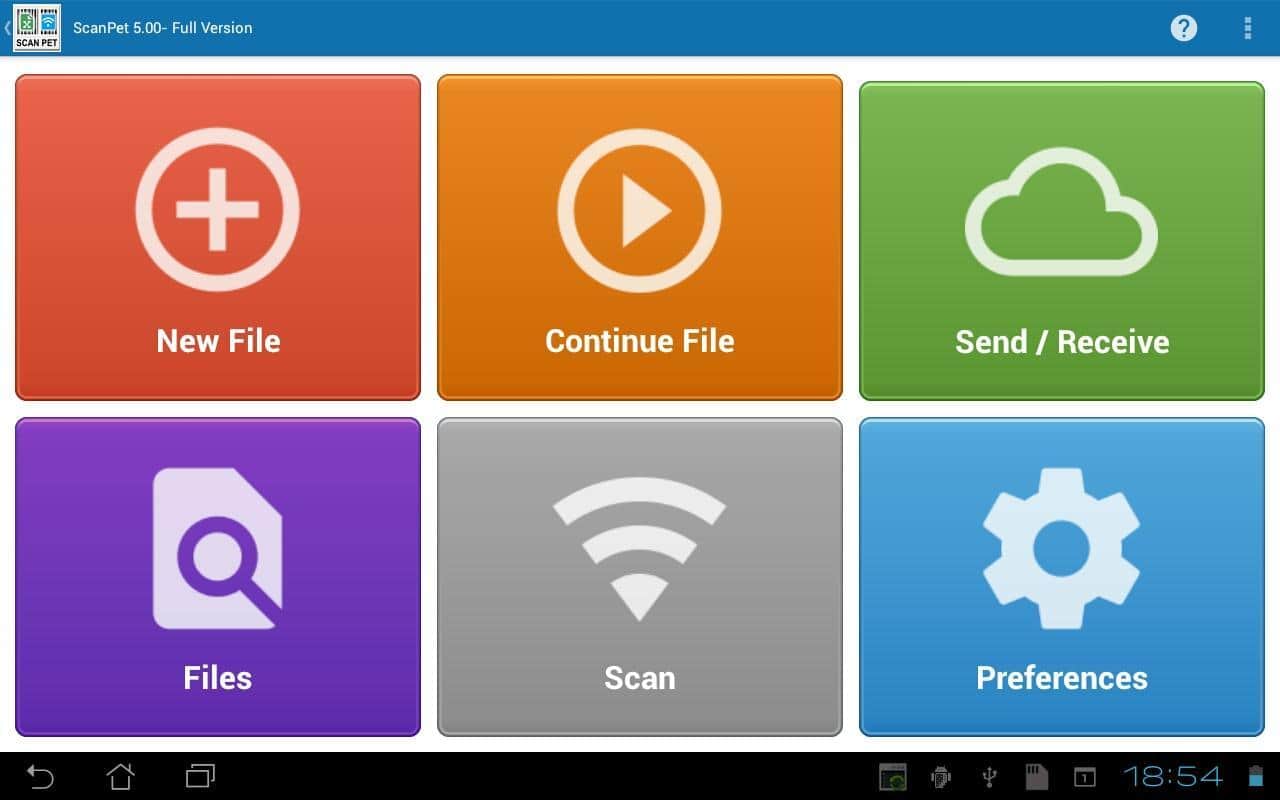Click the ScanPet 5.00 Full Version title
This screenshot has height=800, width=1280.
(163, 28)
